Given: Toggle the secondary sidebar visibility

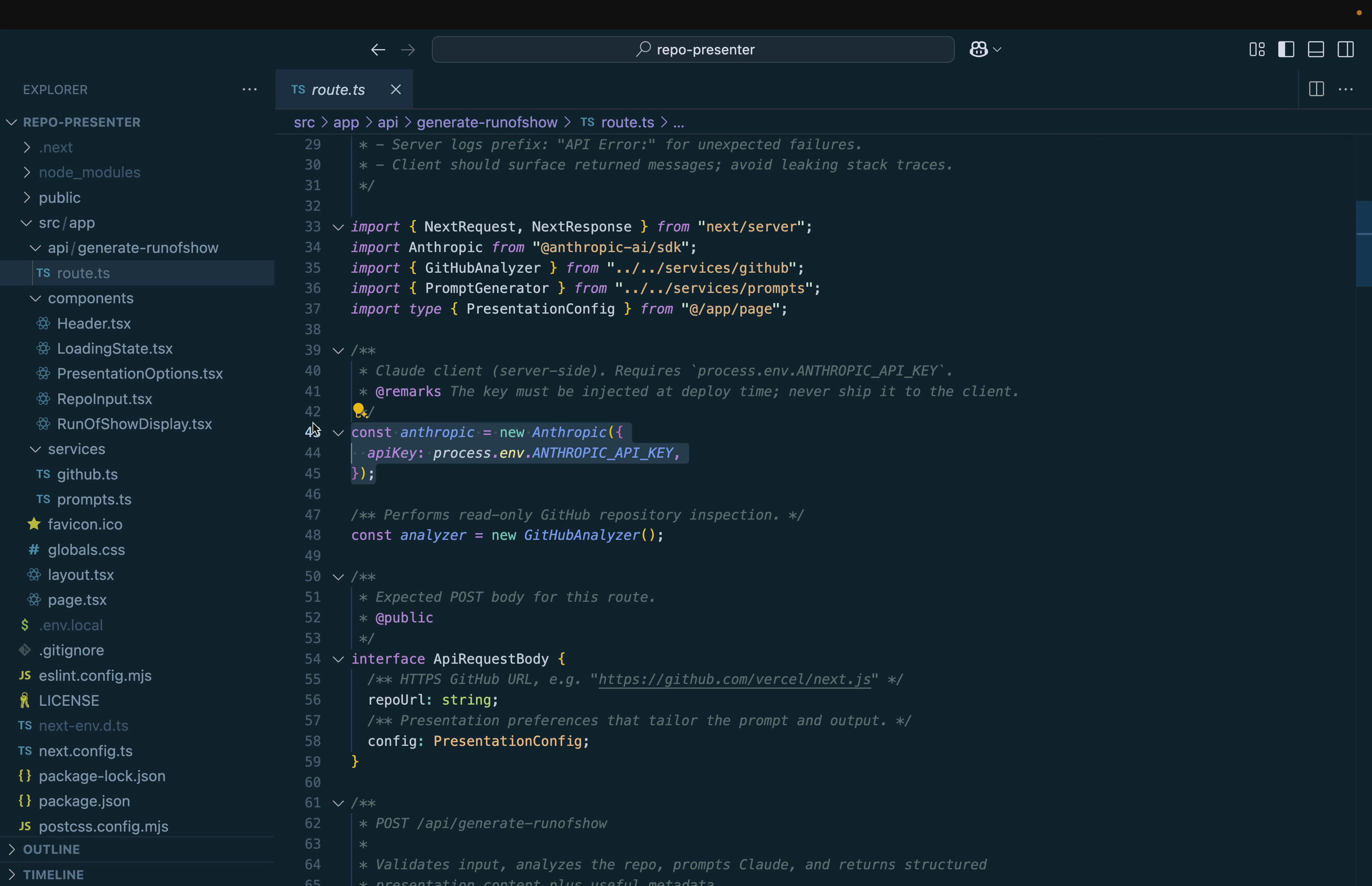Looking at the screenshot, I should [x=1345, y=50].
